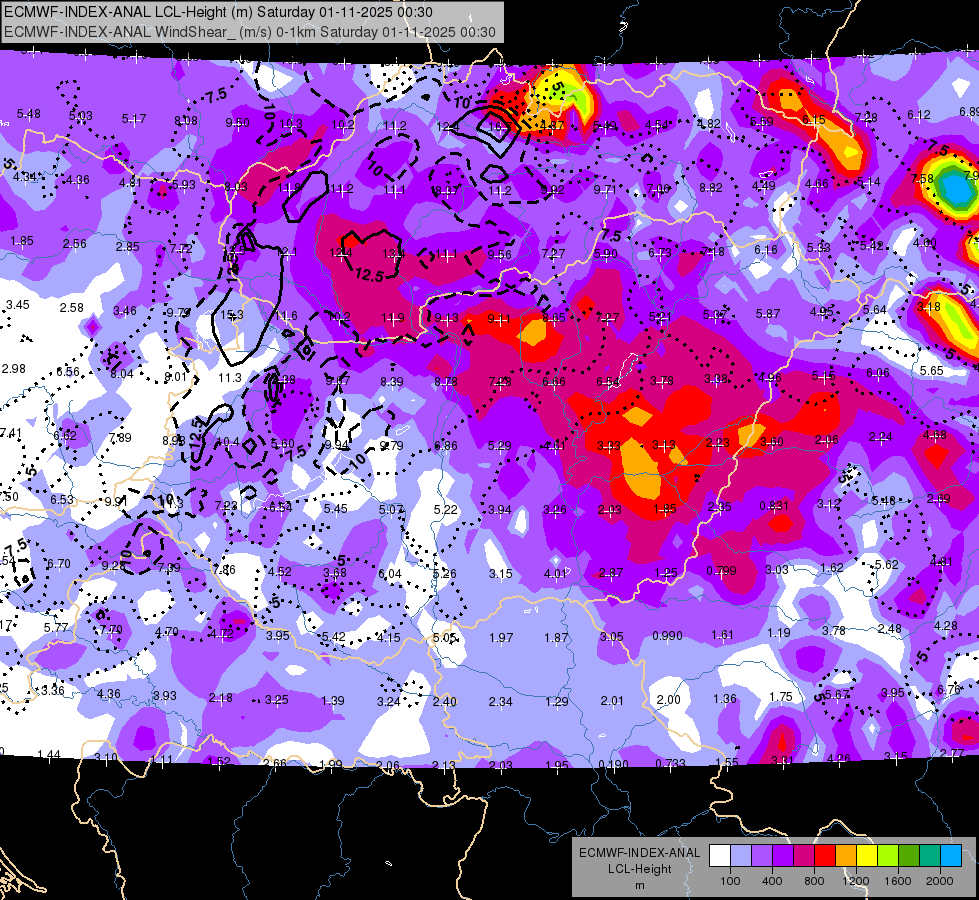This screenshot has width=979, height=900.
Task: Click the grid value '5.77'
Action: tap(56, 627)
